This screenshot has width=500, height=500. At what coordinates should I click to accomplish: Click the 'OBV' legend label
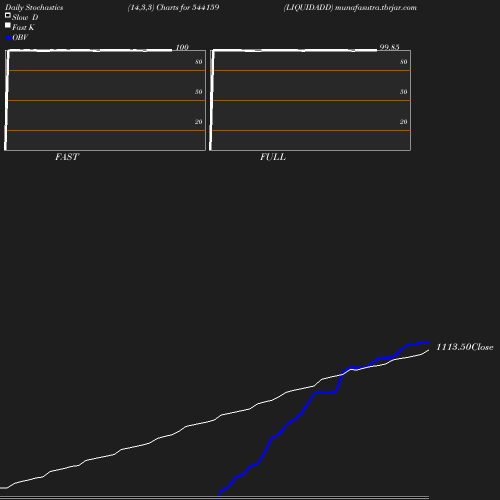pos(20,37)
